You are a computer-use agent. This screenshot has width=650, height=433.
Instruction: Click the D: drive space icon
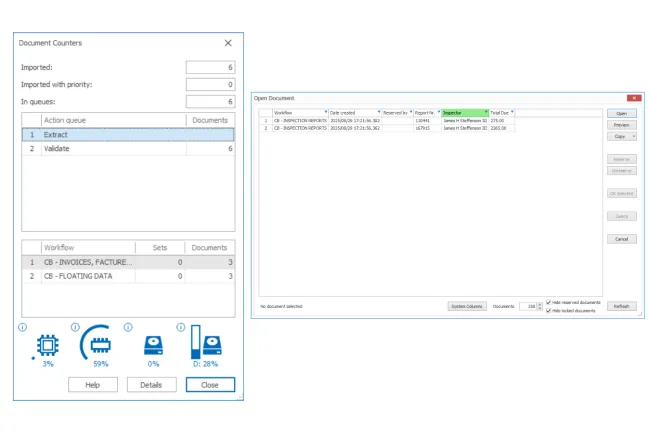click(212, 345)
